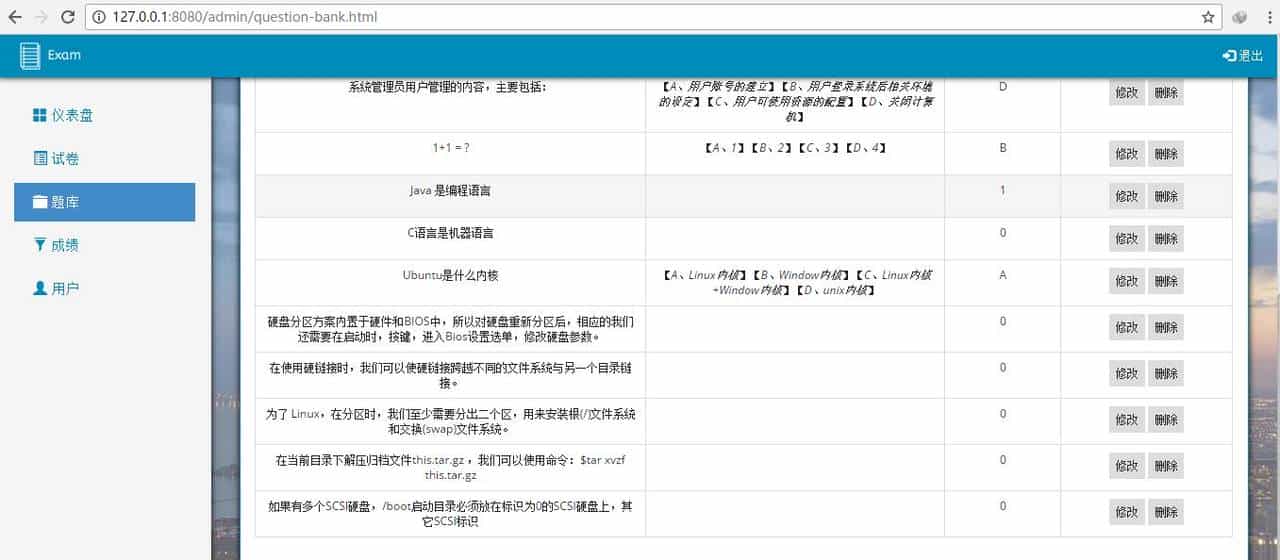
Task: Click answer 'B' in the 1+1 row
Action: 1003,147
